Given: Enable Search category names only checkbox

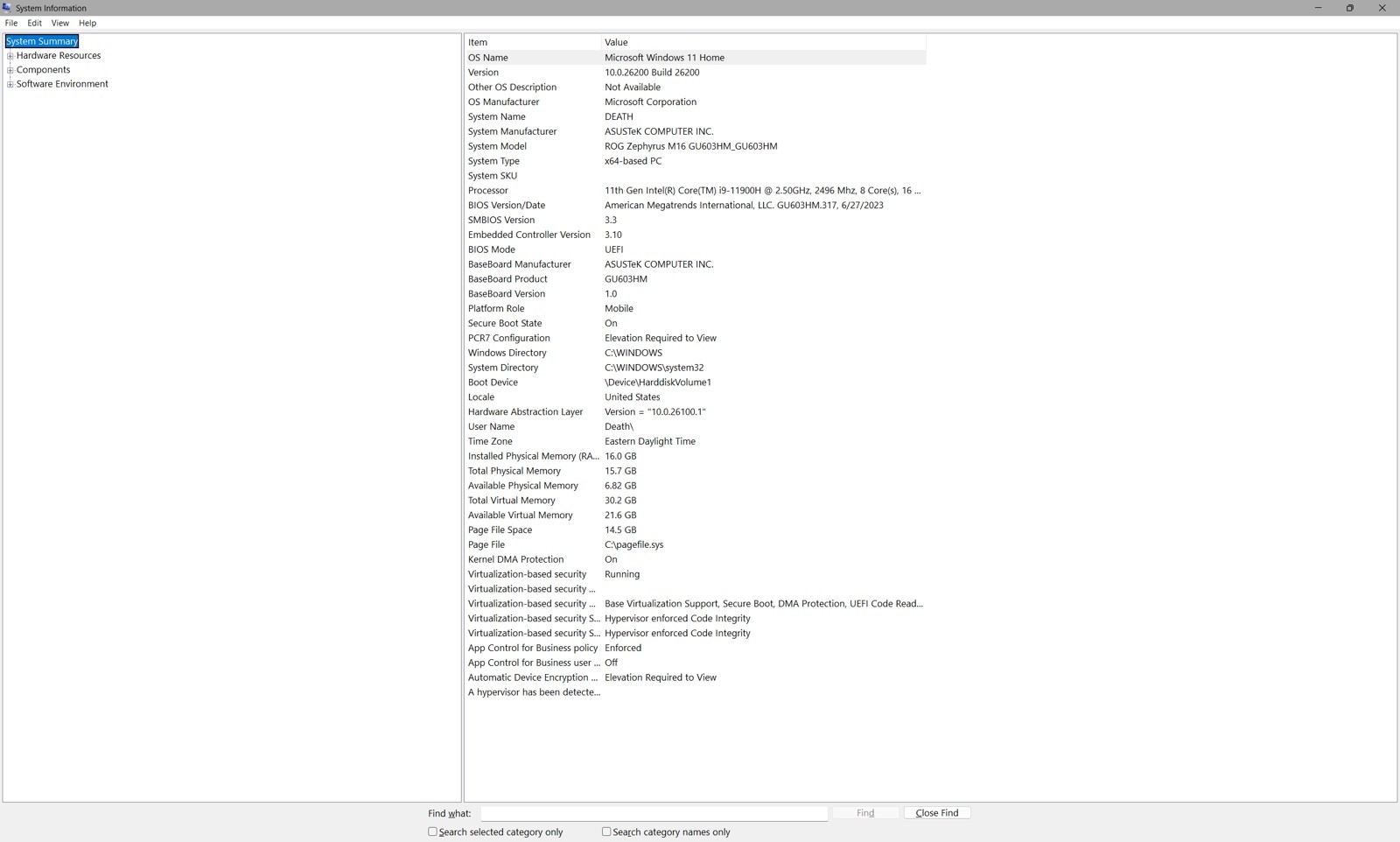Looking at the screenshot, I should (606, 831).
